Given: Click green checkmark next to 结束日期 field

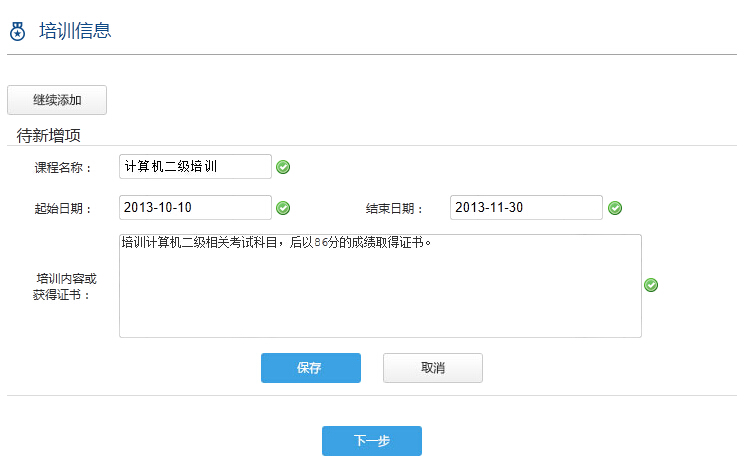Looking at the screenshot, I should coord(615,208).
